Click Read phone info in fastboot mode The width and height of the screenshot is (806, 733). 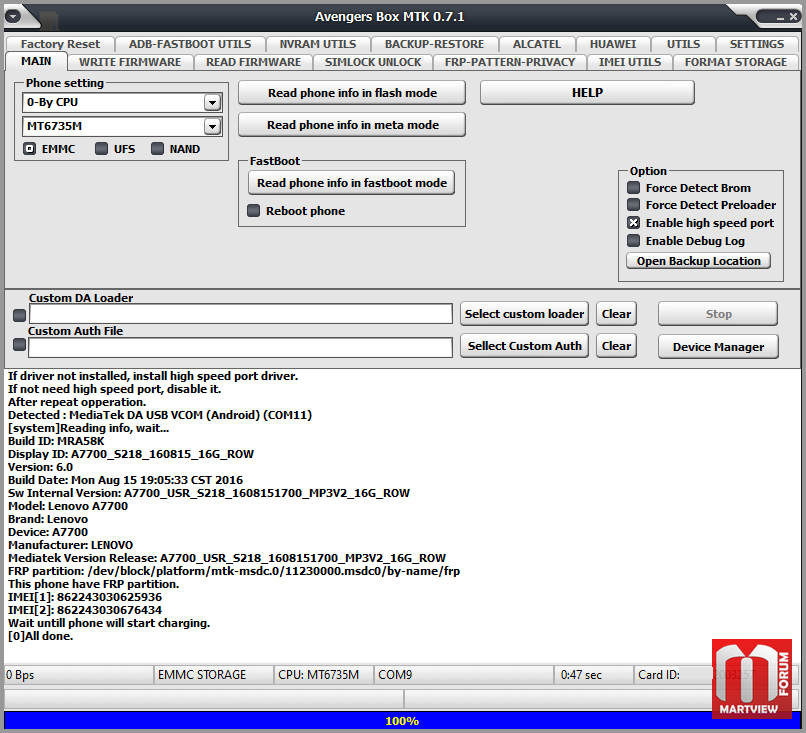pyautogui.click(x=352, y=183)
